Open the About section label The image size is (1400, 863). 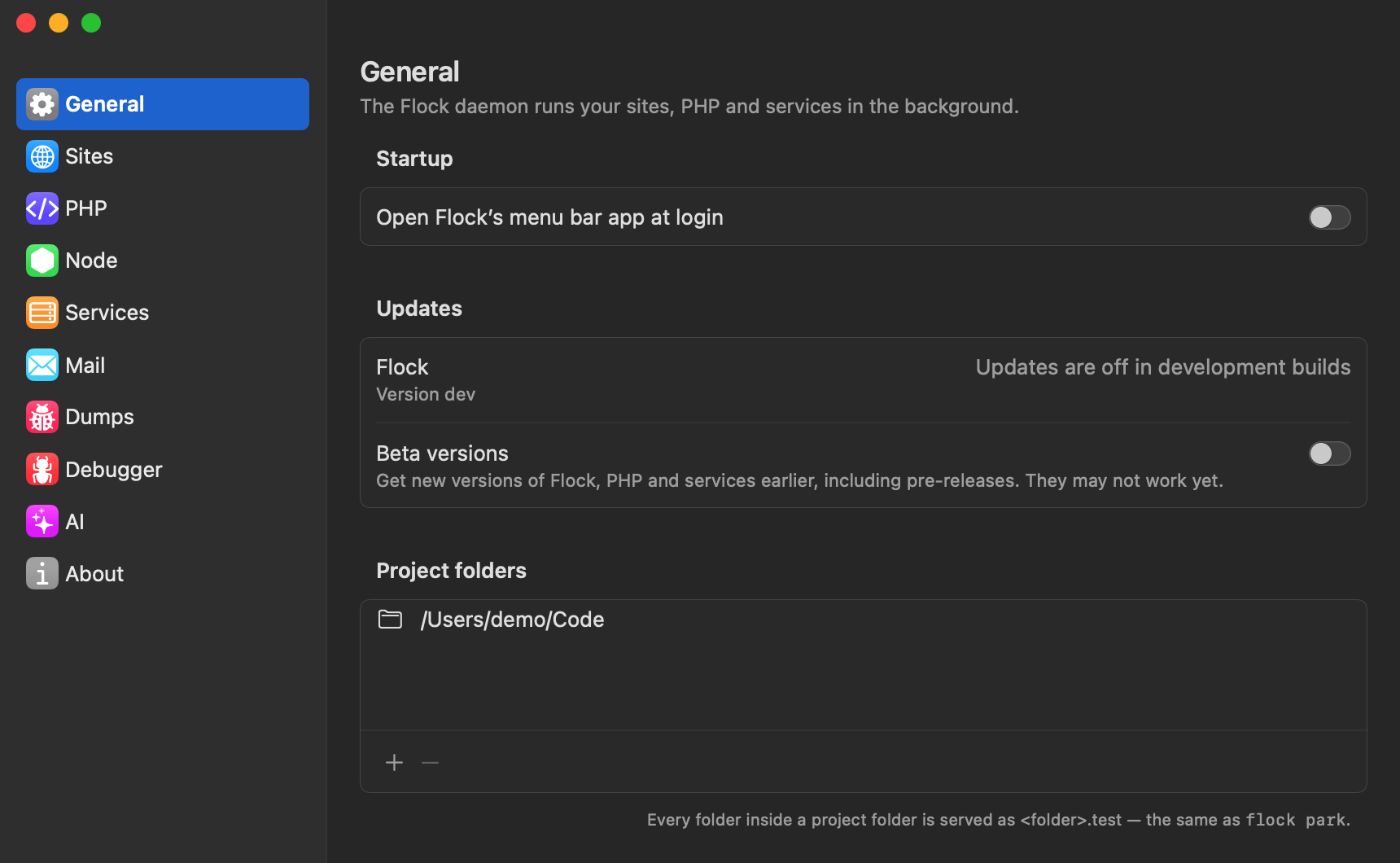[x=95, y=574]
